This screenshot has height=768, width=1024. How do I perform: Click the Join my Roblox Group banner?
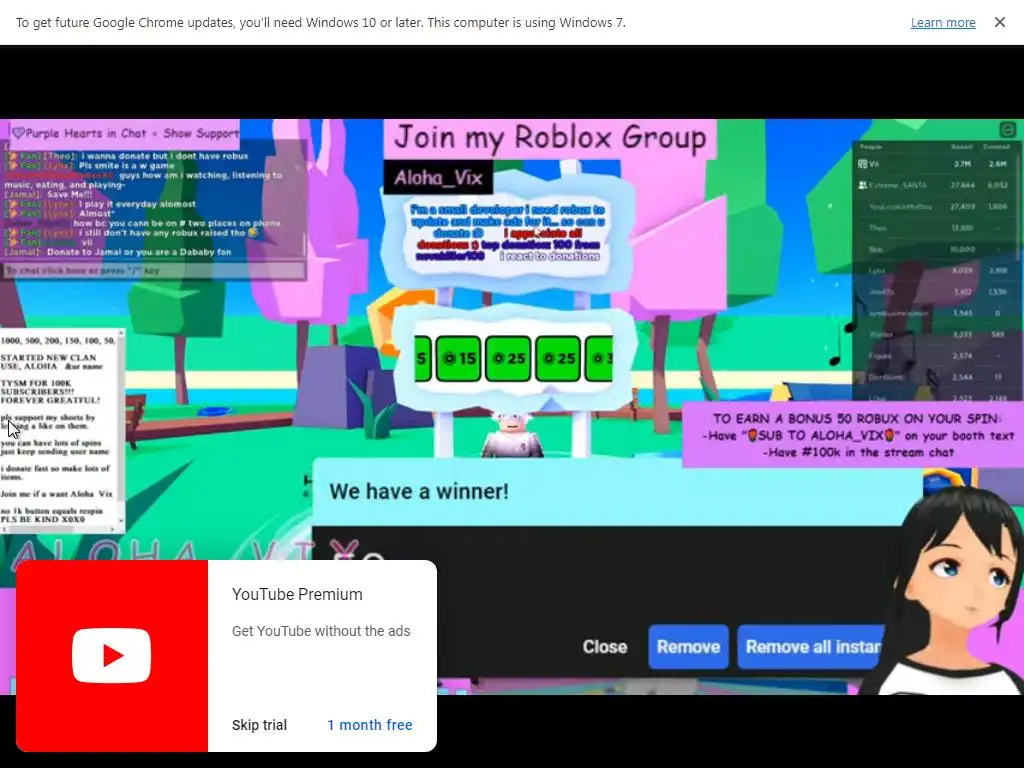coord(550,138)
